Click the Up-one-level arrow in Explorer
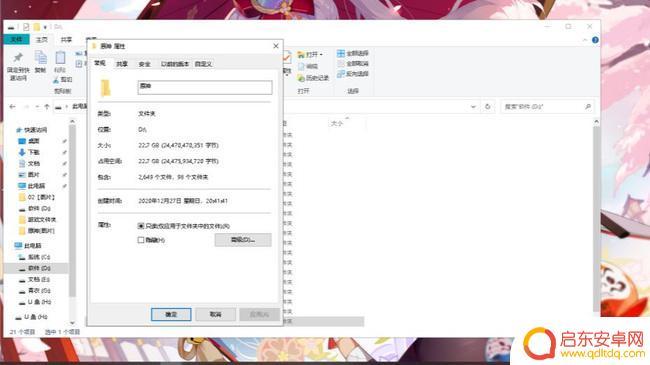This screenshot has height=365, width=650. pos(47,107)
